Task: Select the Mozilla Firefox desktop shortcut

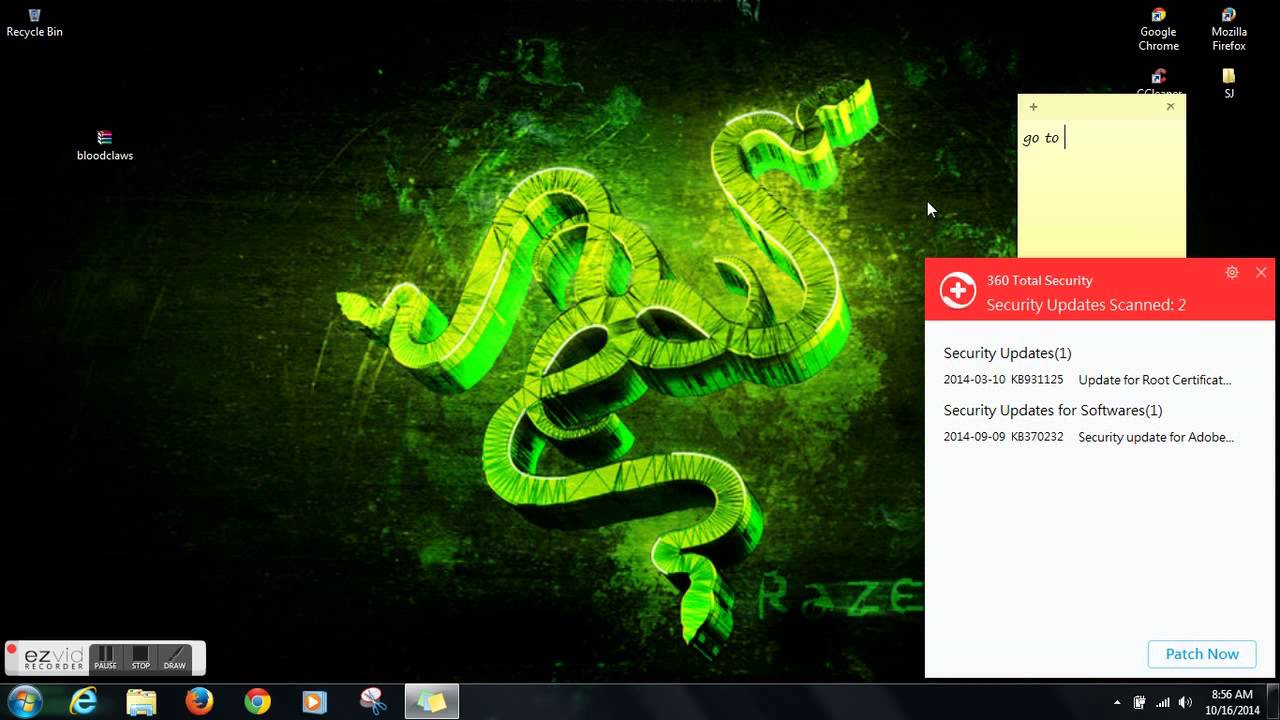Action: click(x=1229, y=30)
